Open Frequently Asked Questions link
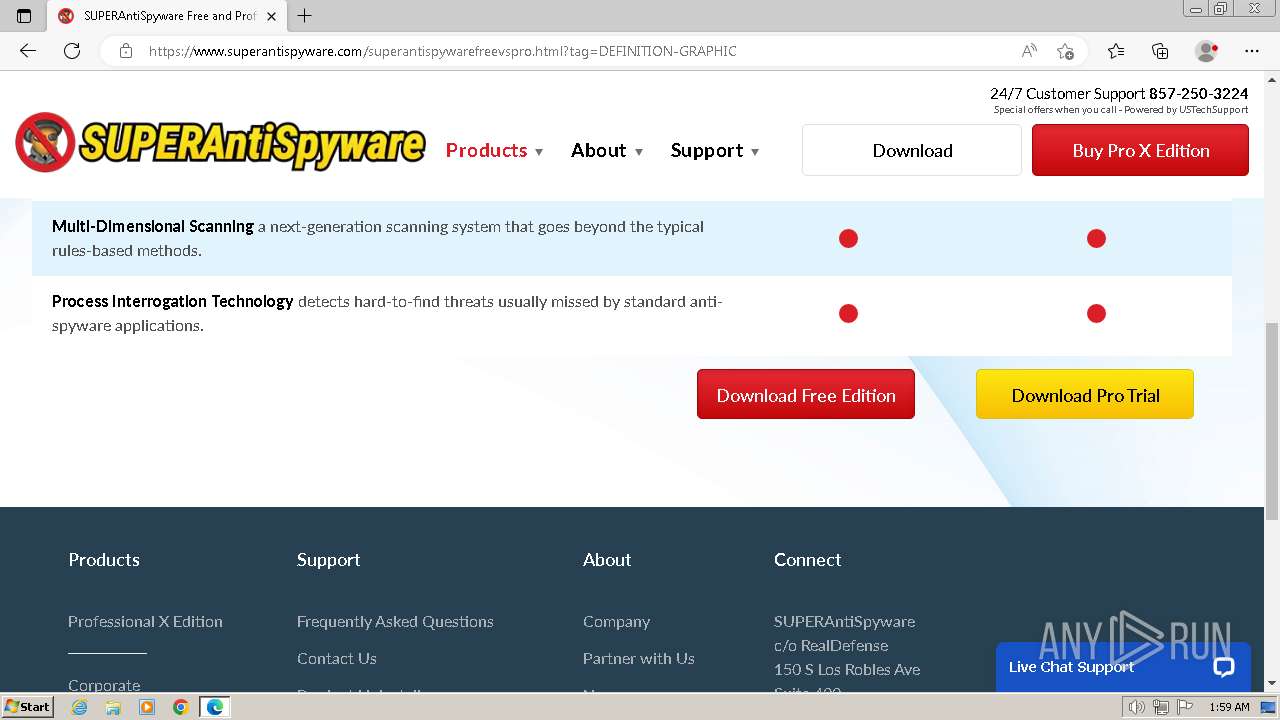 (395, 621)
